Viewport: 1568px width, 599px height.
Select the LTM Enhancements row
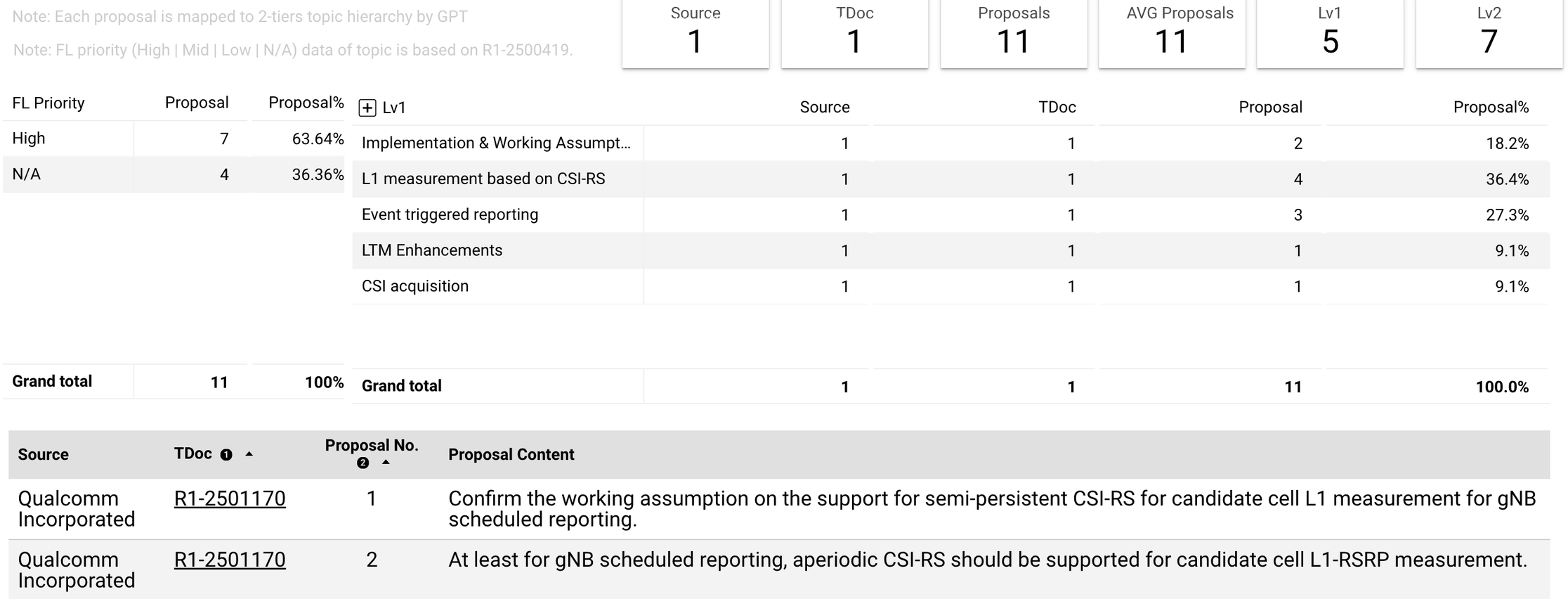[x=951, y=250]
